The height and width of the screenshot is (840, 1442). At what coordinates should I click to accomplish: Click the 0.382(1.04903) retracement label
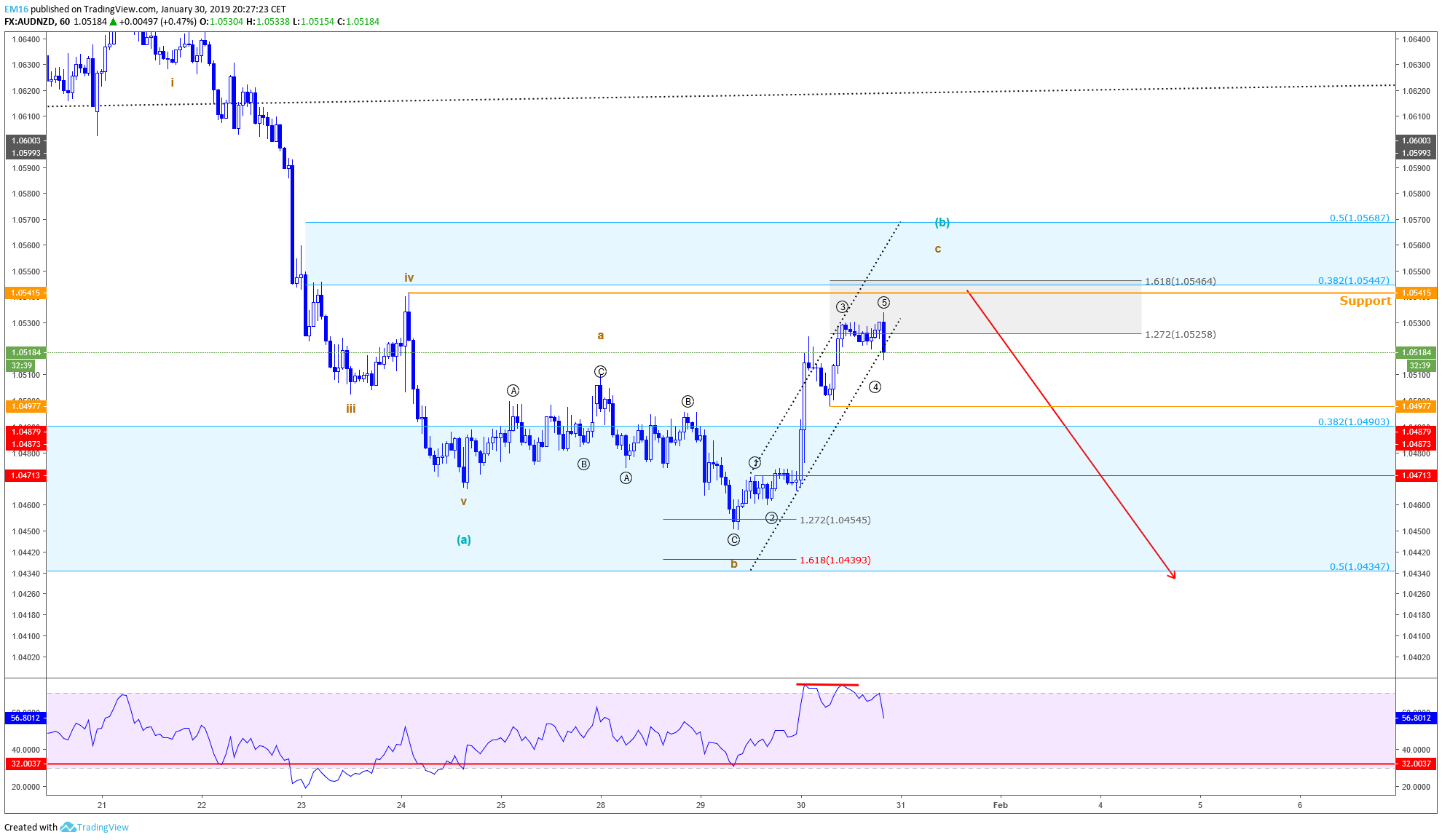tap(1354, 422)
